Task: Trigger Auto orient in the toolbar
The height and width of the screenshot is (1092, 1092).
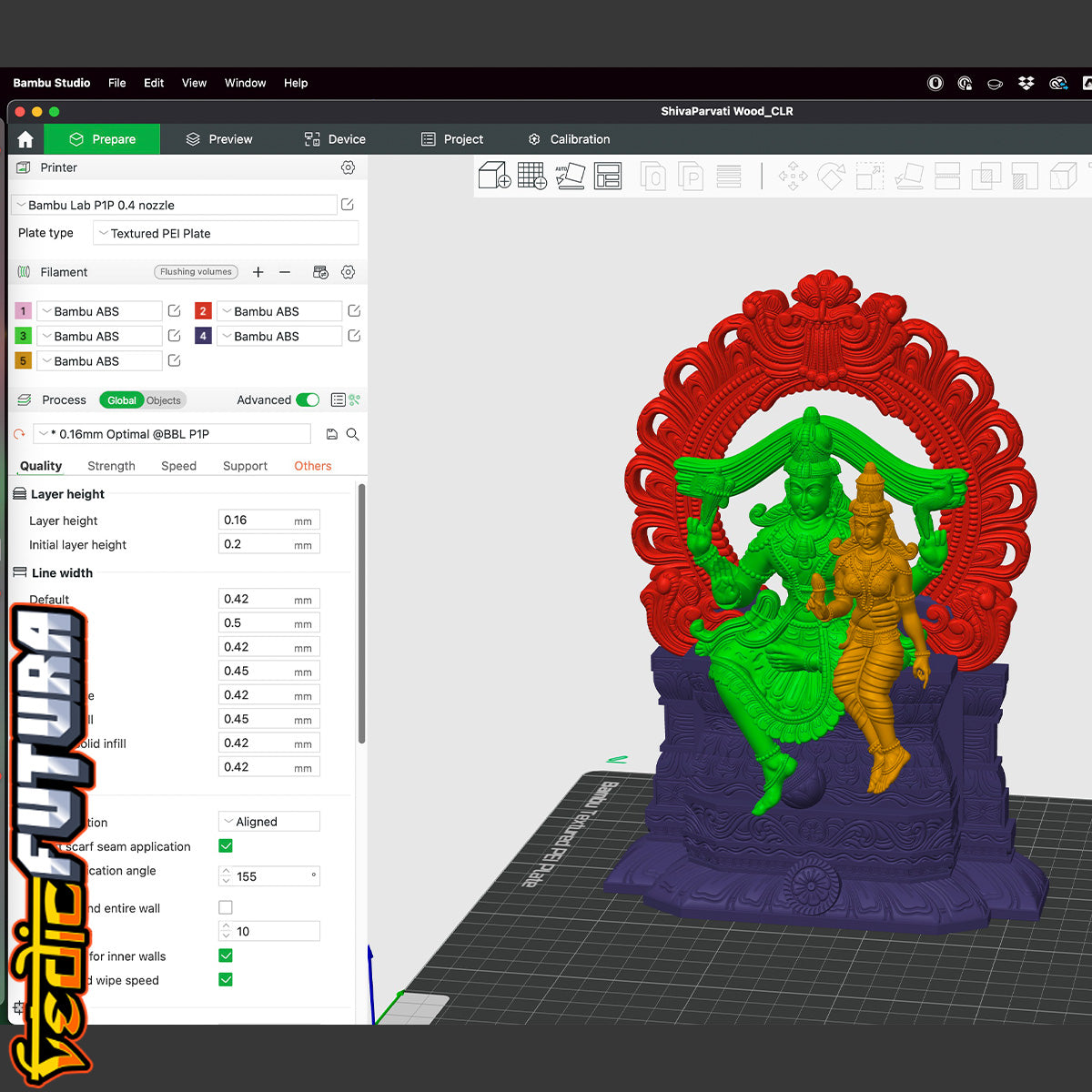Action: (x=570, y=175)
